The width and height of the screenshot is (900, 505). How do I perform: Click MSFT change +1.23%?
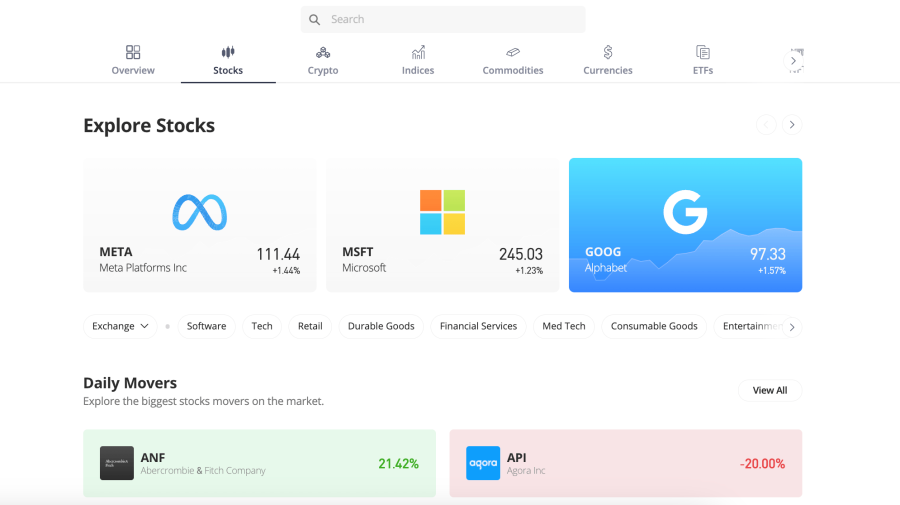(x=529, y=271)
